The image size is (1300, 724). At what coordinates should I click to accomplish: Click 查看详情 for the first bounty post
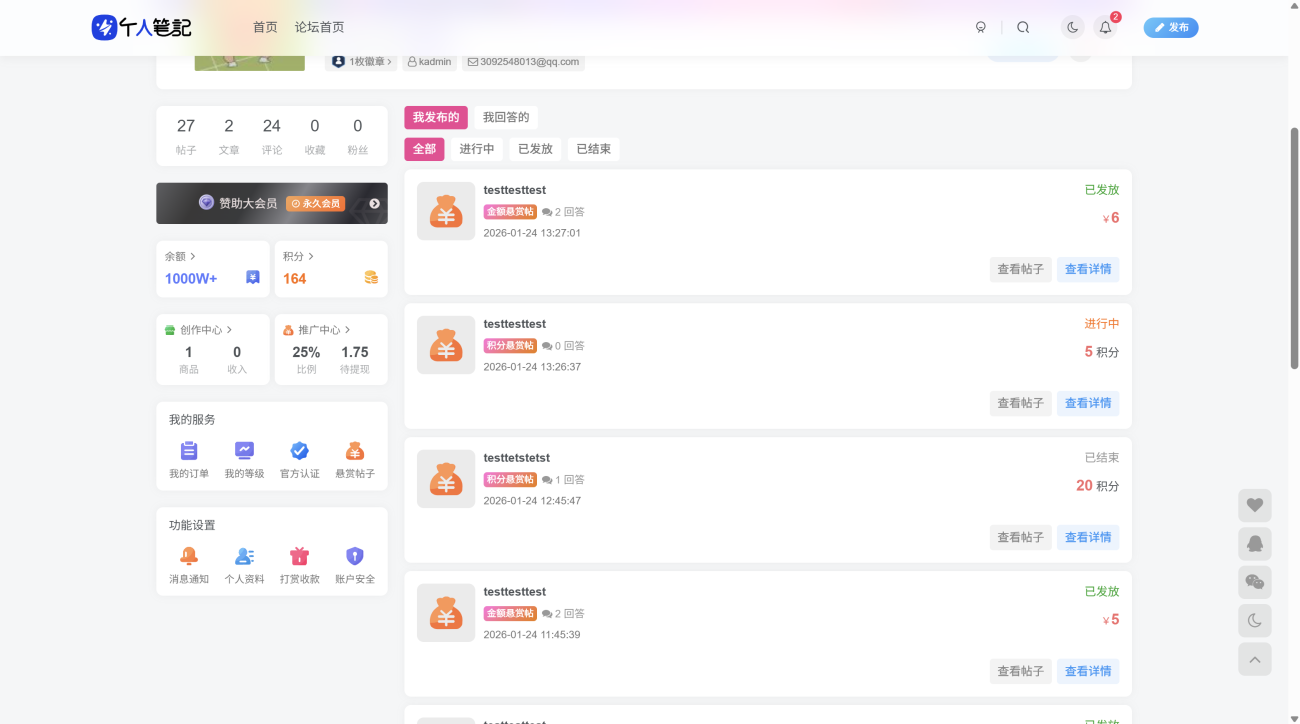click(1087, 269)
